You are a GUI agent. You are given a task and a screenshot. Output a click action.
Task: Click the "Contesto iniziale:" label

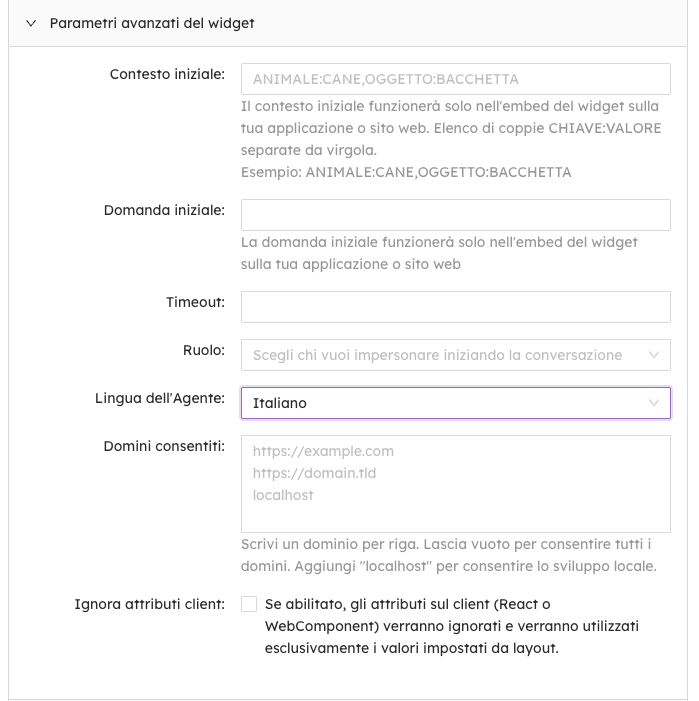click(x=167, y=74)
